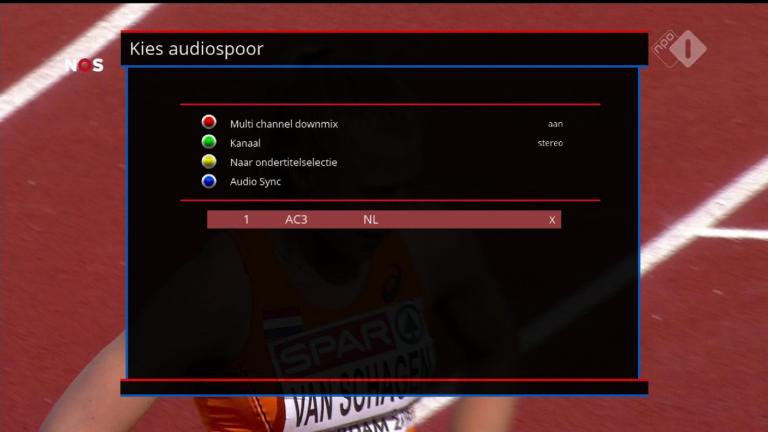This screenshot has width=768, height=432.
Task: Select the highlighted AC3 NL audio track row
Action: click(x=384, y=220)
